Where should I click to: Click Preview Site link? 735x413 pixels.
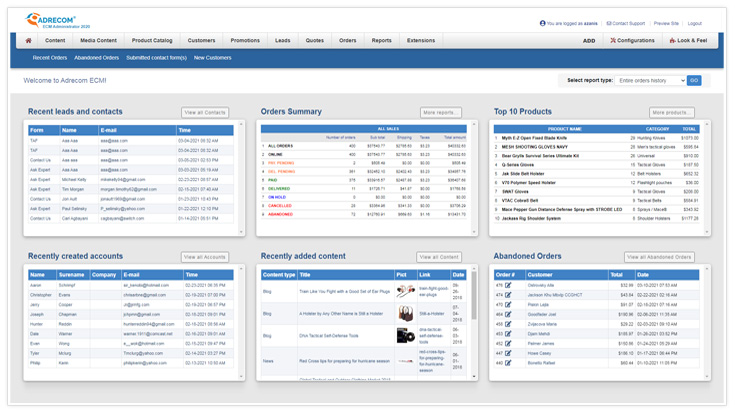pyautogui.click(x=666, y=23)
